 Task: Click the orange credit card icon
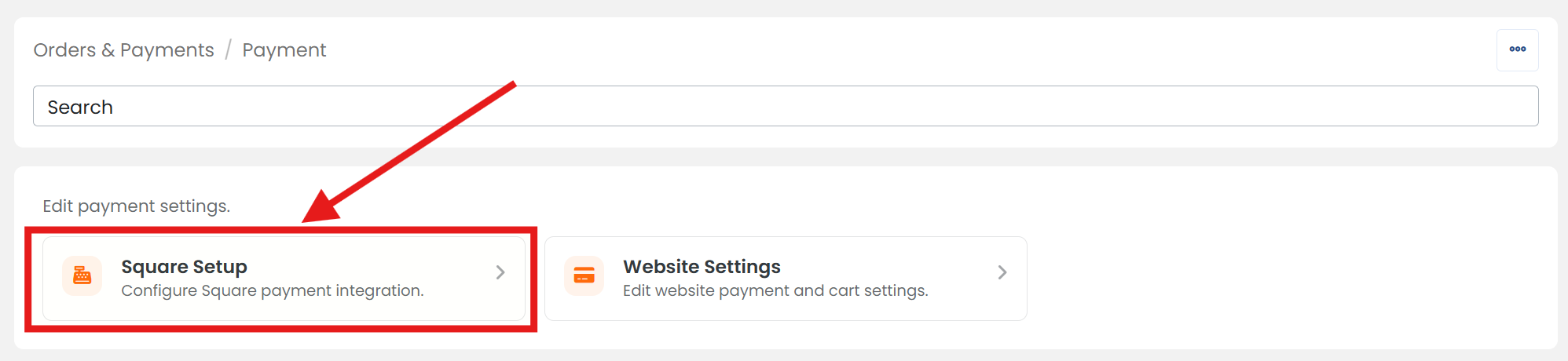(x=584, y=275)
